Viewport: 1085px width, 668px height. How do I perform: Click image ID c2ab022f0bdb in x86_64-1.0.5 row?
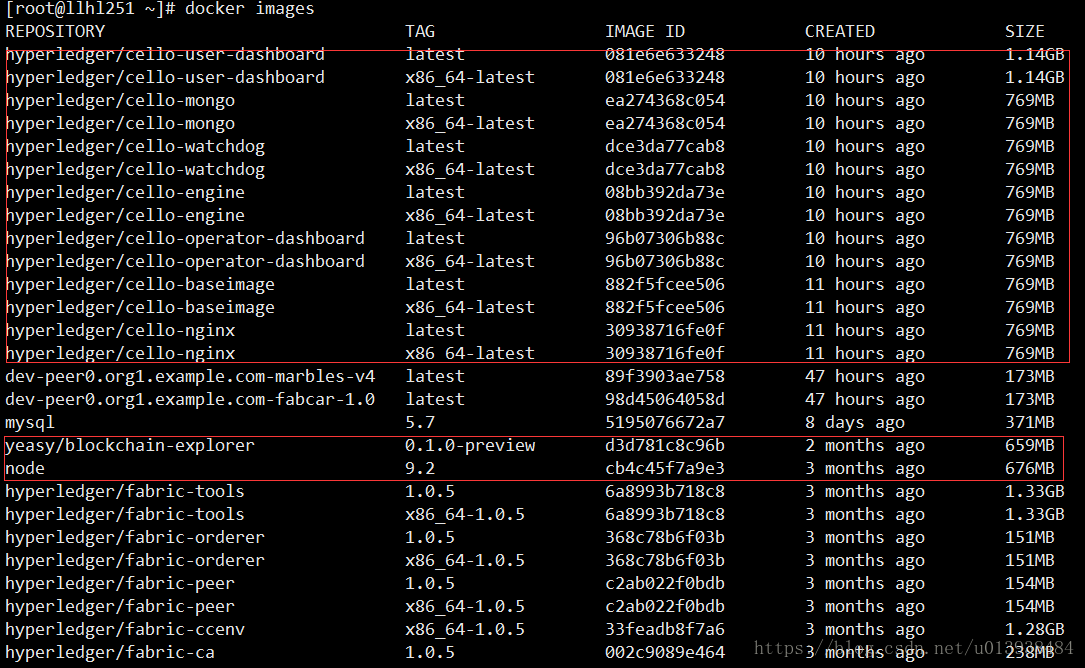click(665, 606)
